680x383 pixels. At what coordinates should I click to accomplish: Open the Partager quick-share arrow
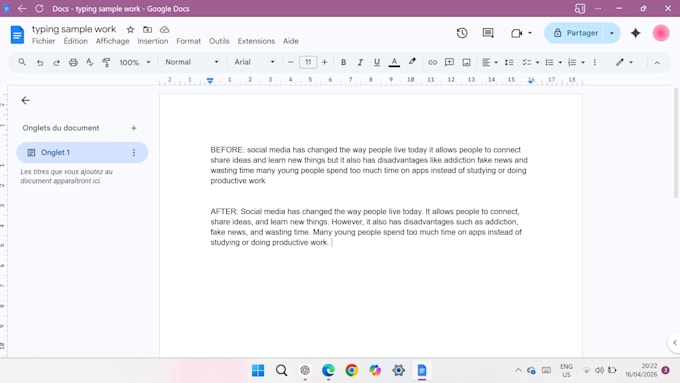pos(612,33)
